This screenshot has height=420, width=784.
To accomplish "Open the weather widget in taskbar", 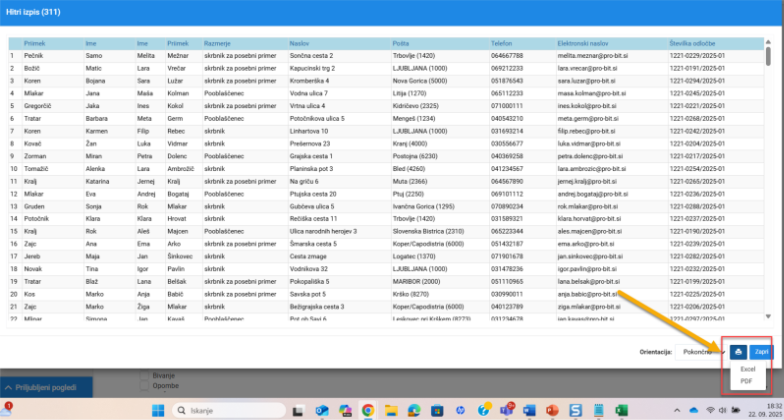I will tap(6, 410).
